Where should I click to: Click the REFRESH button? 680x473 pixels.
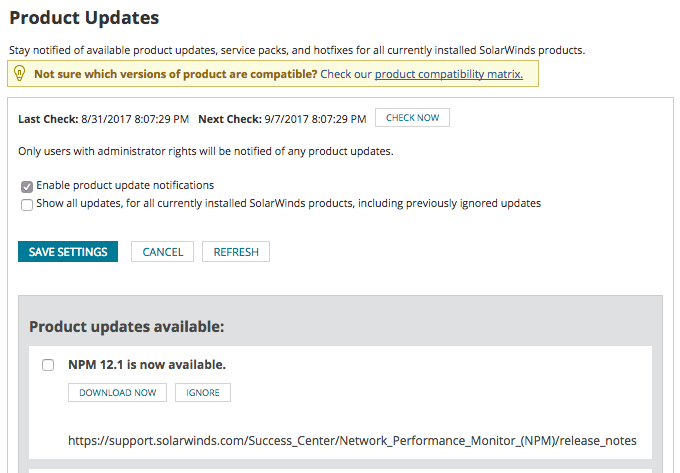tap(236, 251)
